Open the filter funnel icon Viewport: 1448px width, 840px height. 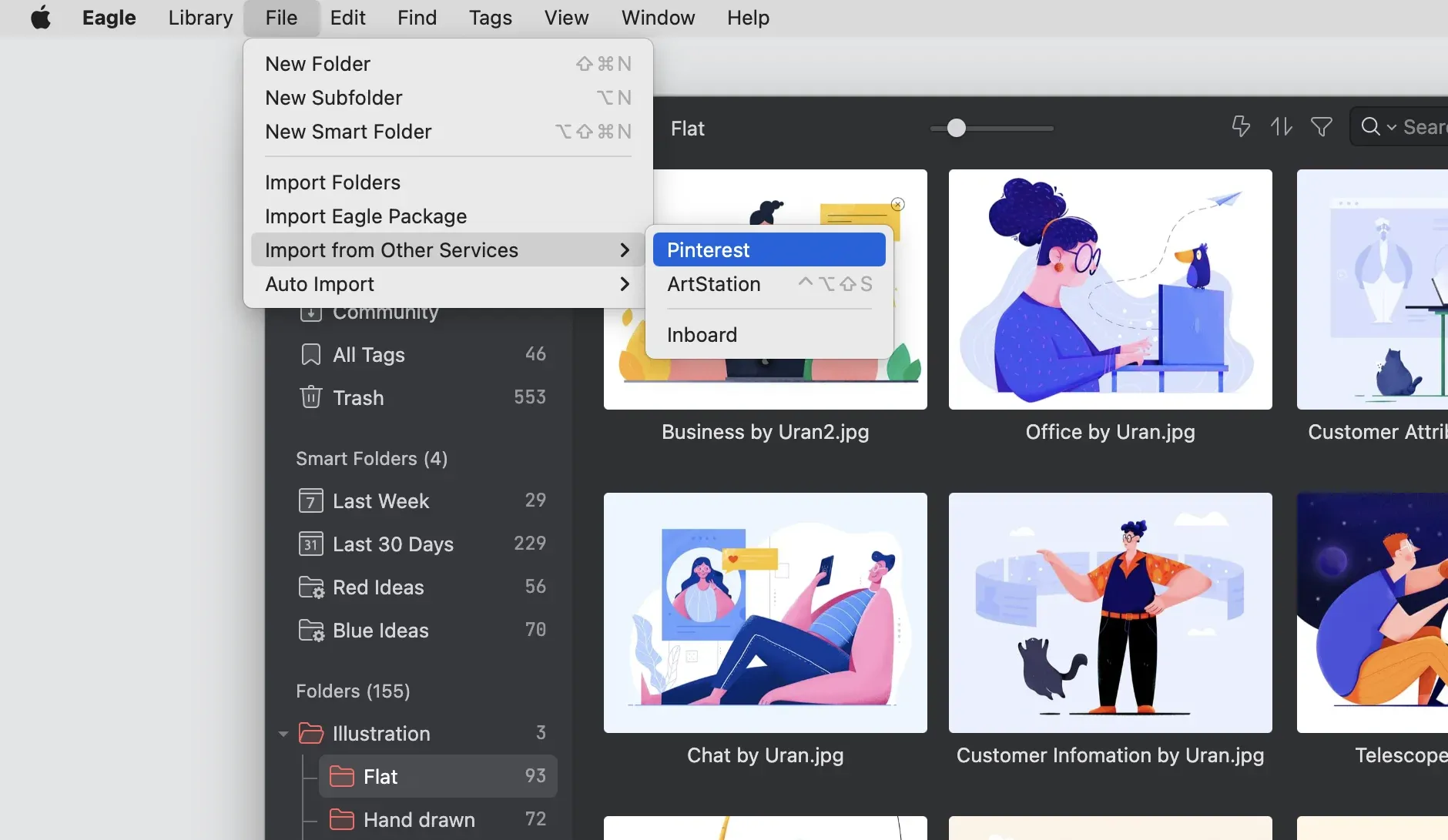(x=1322, y=126)
